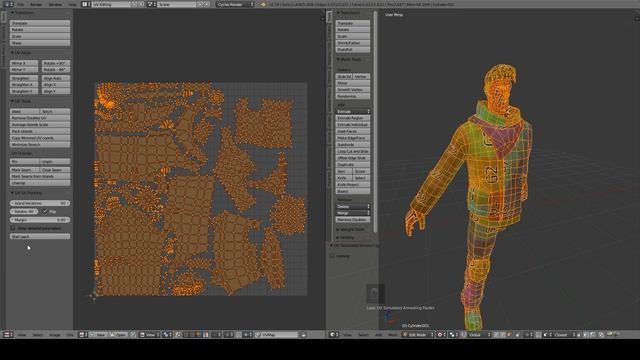Screen dimensions: 640x360
Task: Expand the Weight Tools panel
Action: click(351, 229)
